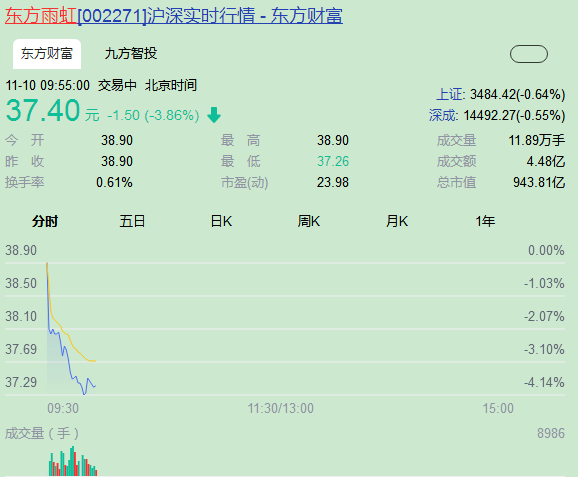Click the 09:30 time axis label
This screenshot has height=477, width=578.
pos(63,408)
